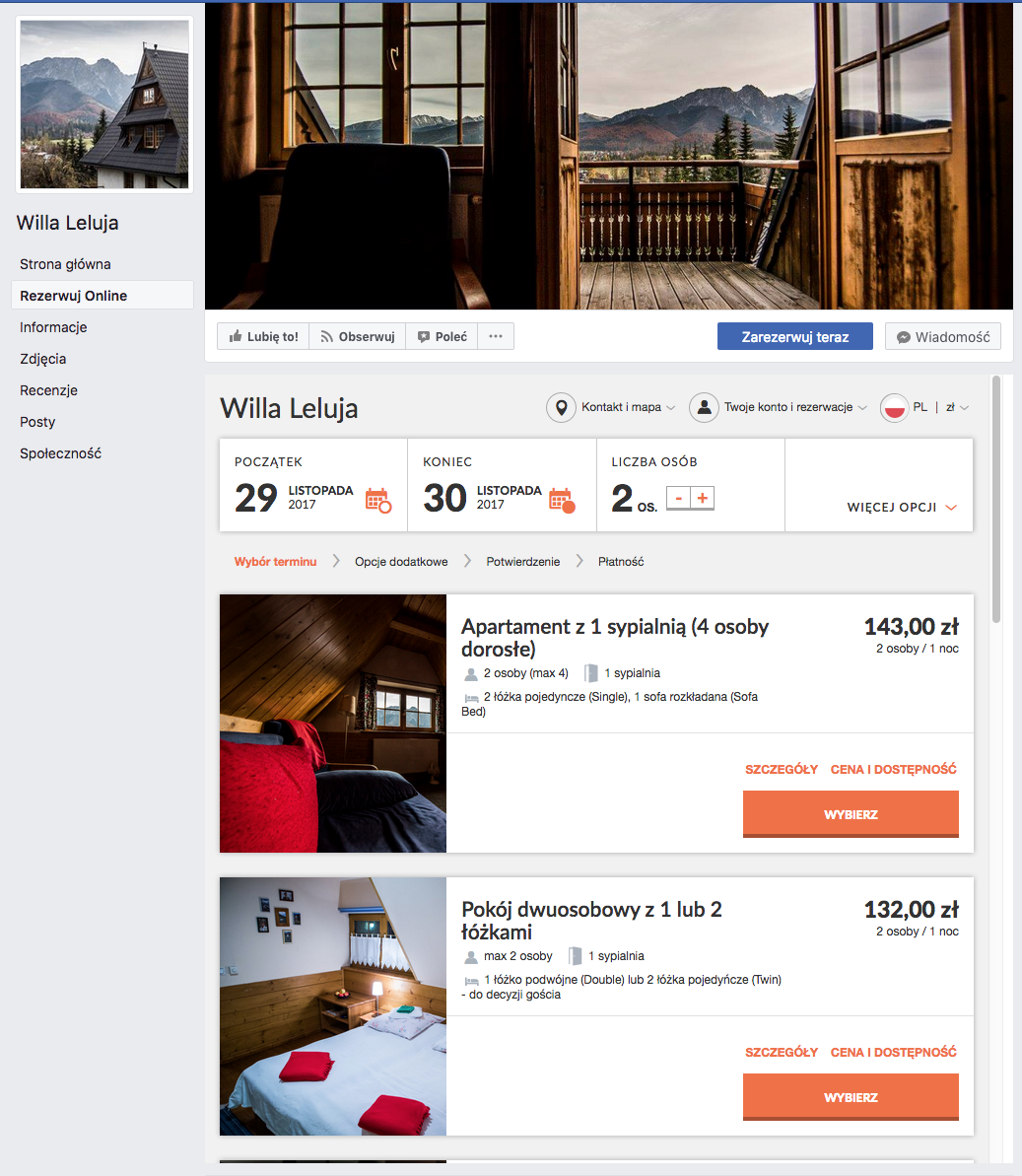1022x1176 pixels.
Task: Open SZCZEGÓŁY for Pokój dwuosobowy
Action: 782,1052
